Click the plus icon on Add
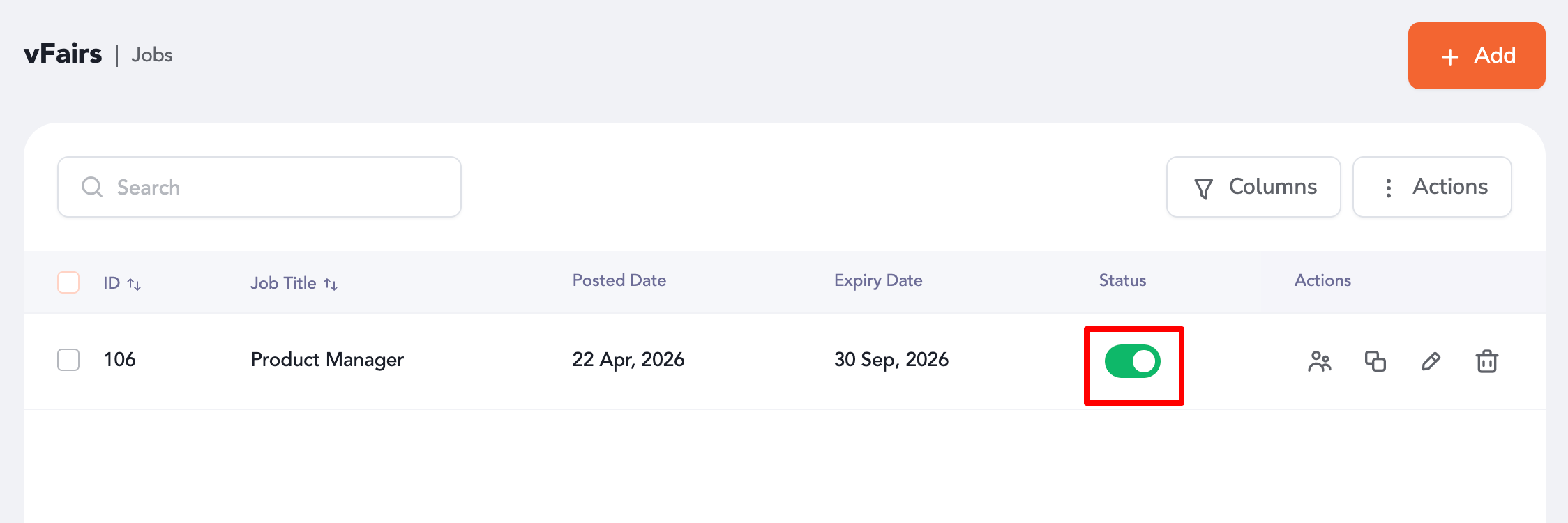Screen dimensions: 1568x523 (x=1450, y=56)
